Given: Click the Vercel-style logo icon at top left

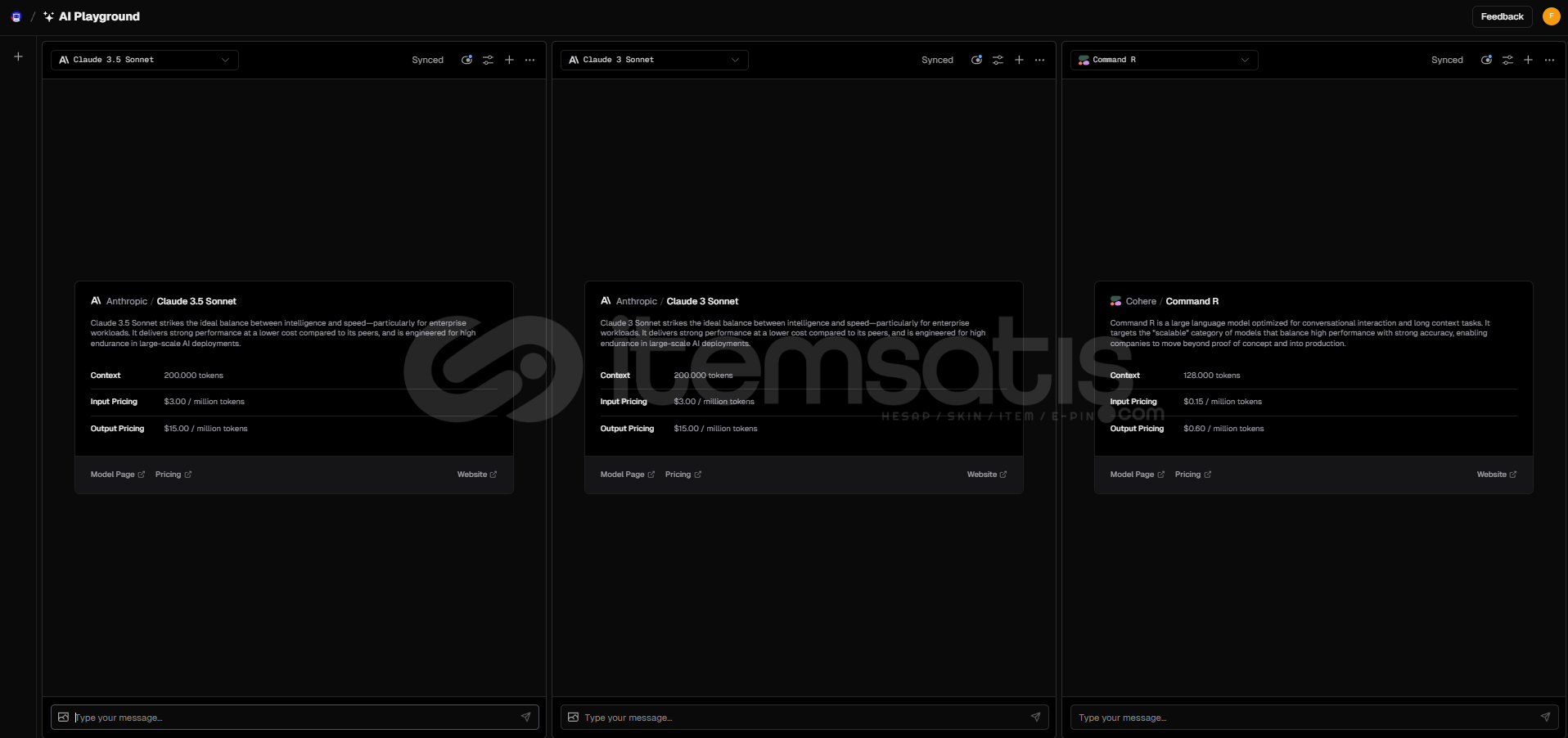Looking at the screenshot, I should [16, 16].
